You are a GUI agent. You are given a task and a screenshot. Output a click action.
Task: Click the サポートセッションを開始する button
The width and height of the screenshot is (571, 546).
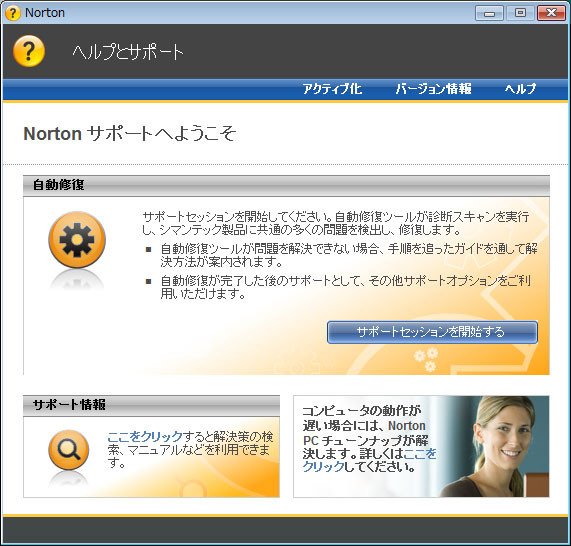[432, 332]
